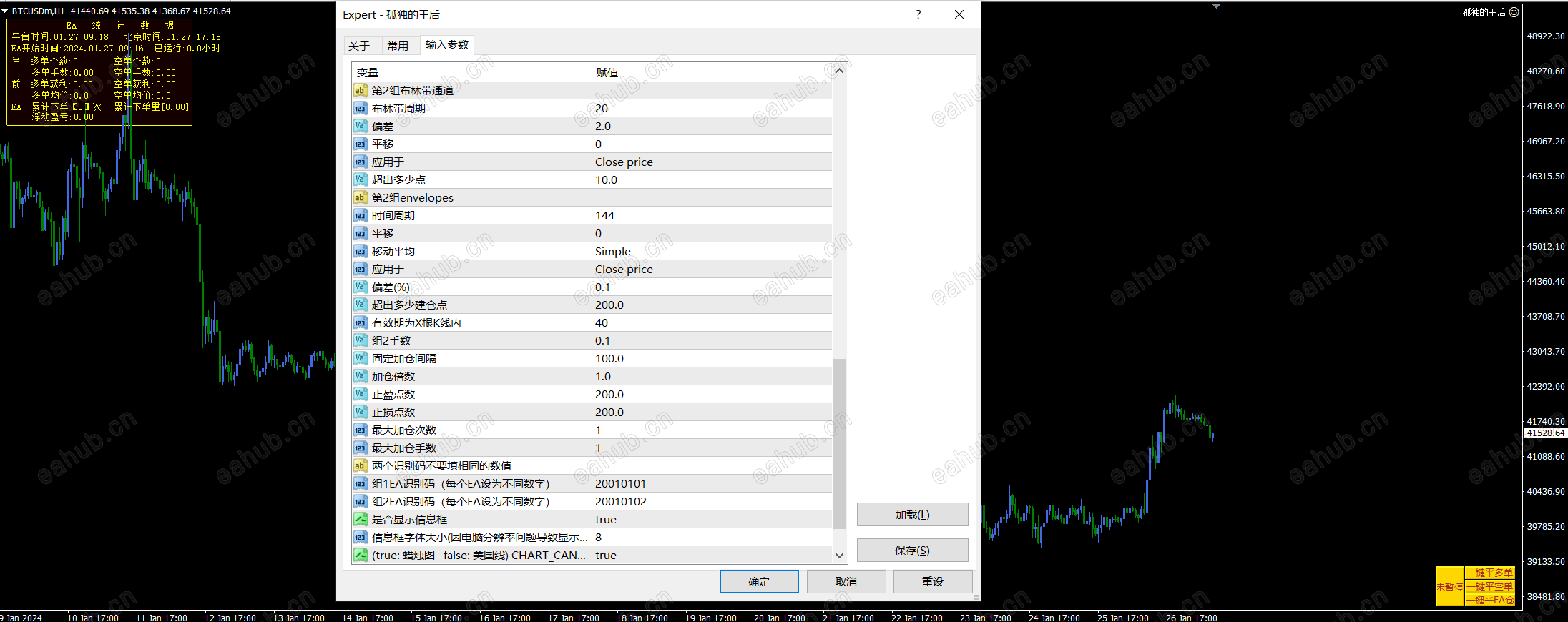Click the 加载(L) button
Screen dimensions: 1568x622
click(913, 515)
